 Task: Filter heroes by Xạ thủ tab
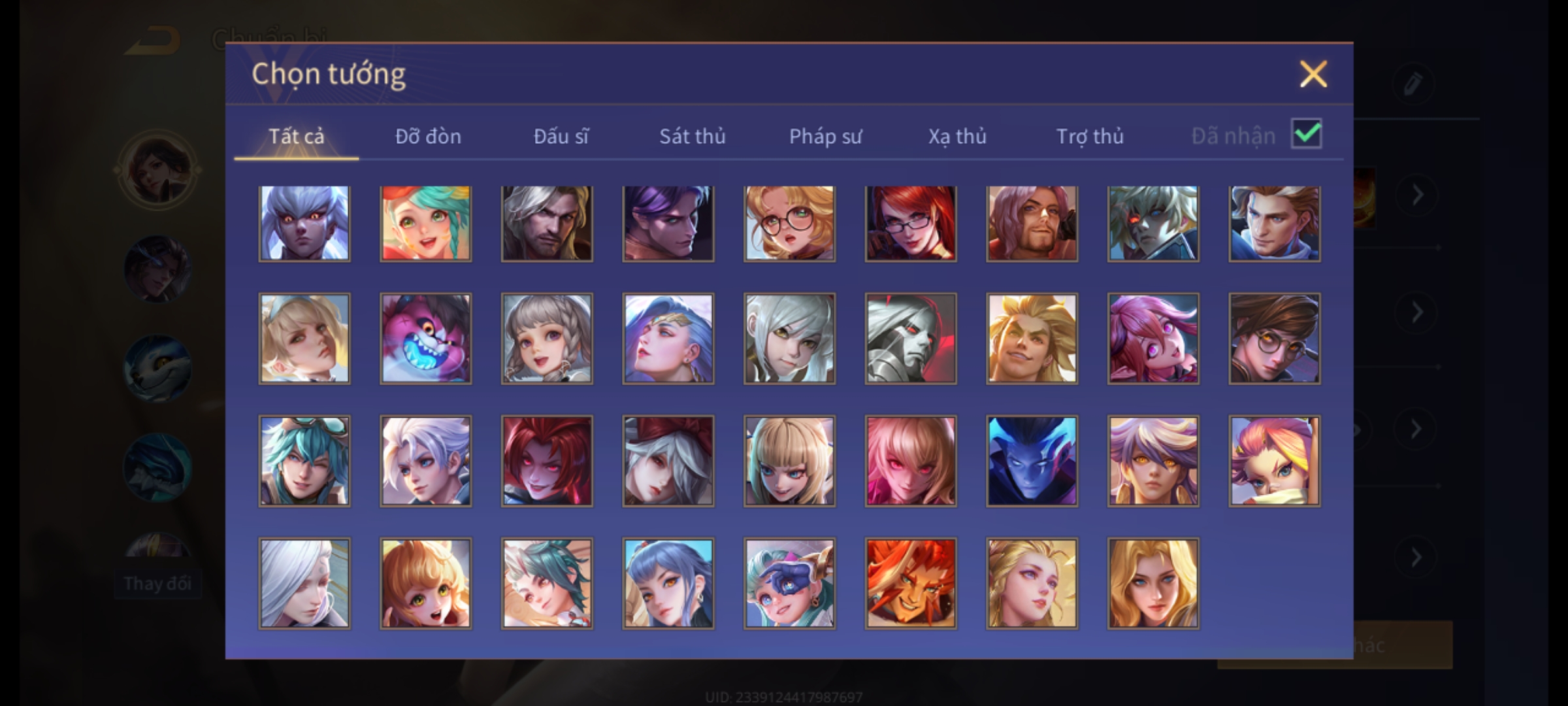(957, 136)
